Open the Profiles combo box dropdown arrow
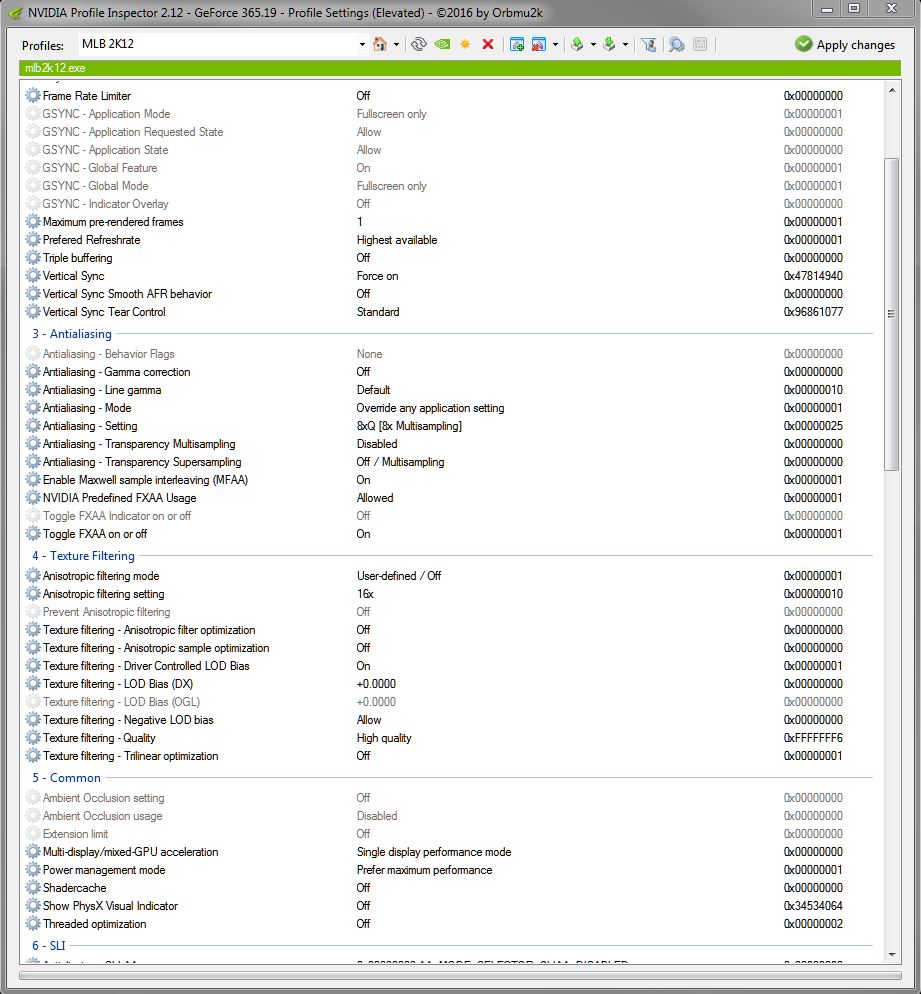This screenshot has height=994, width=921. click(362, 44)
